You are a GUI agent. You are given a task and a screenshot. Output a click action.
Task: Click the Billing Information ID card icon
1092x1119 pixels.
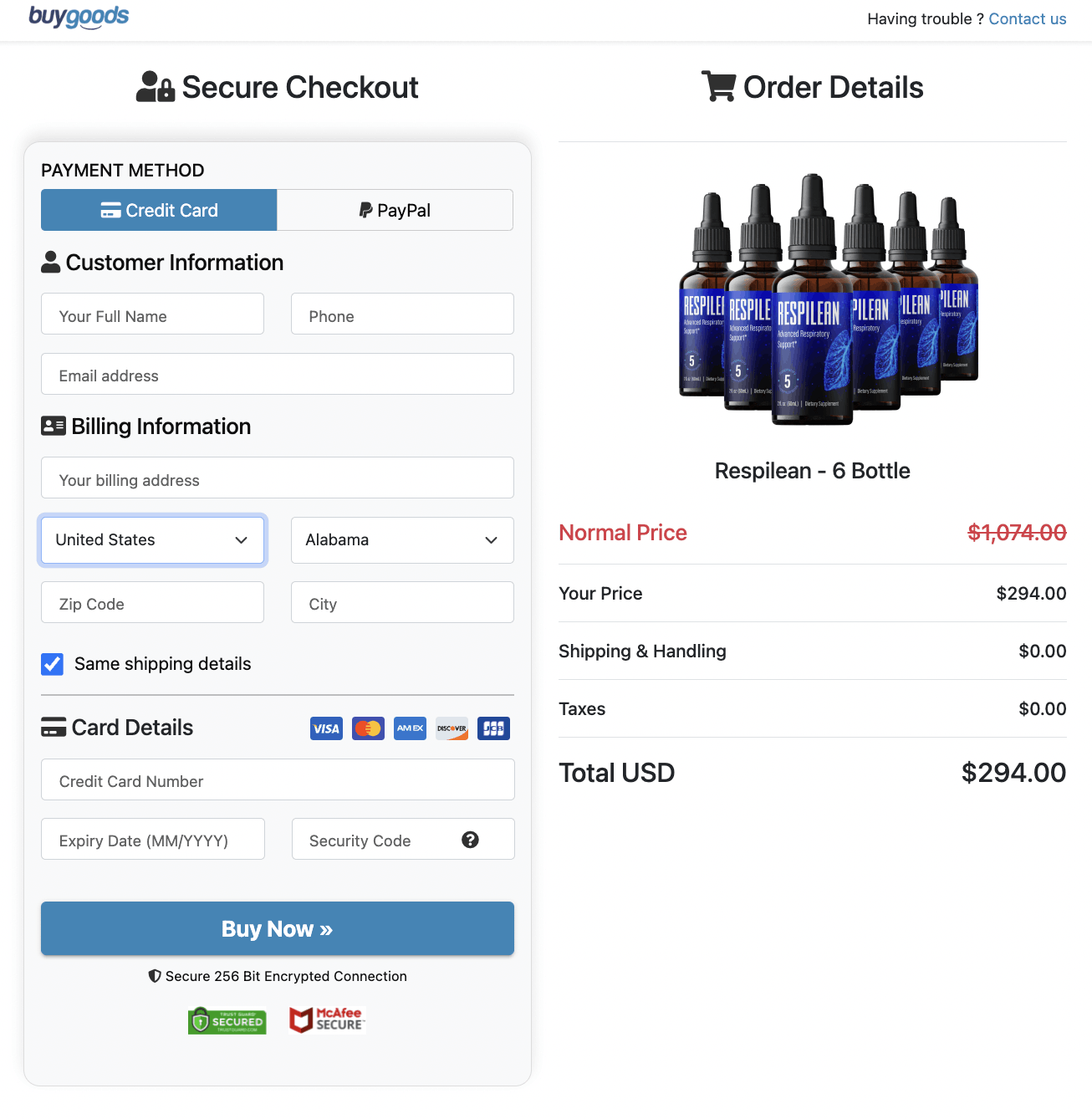pos(54,426)
